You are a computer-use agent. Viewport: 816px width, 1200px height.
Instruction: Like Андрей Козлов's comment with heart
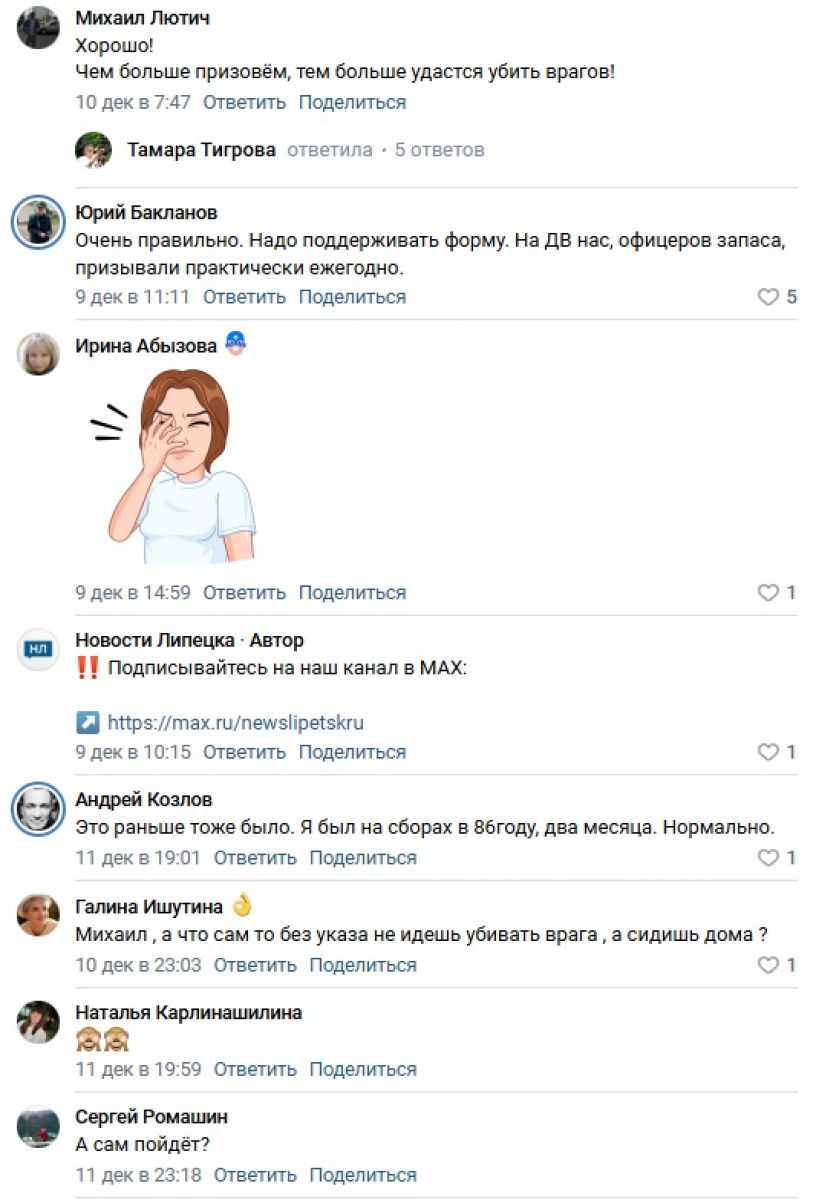click(x=768, y=858)
